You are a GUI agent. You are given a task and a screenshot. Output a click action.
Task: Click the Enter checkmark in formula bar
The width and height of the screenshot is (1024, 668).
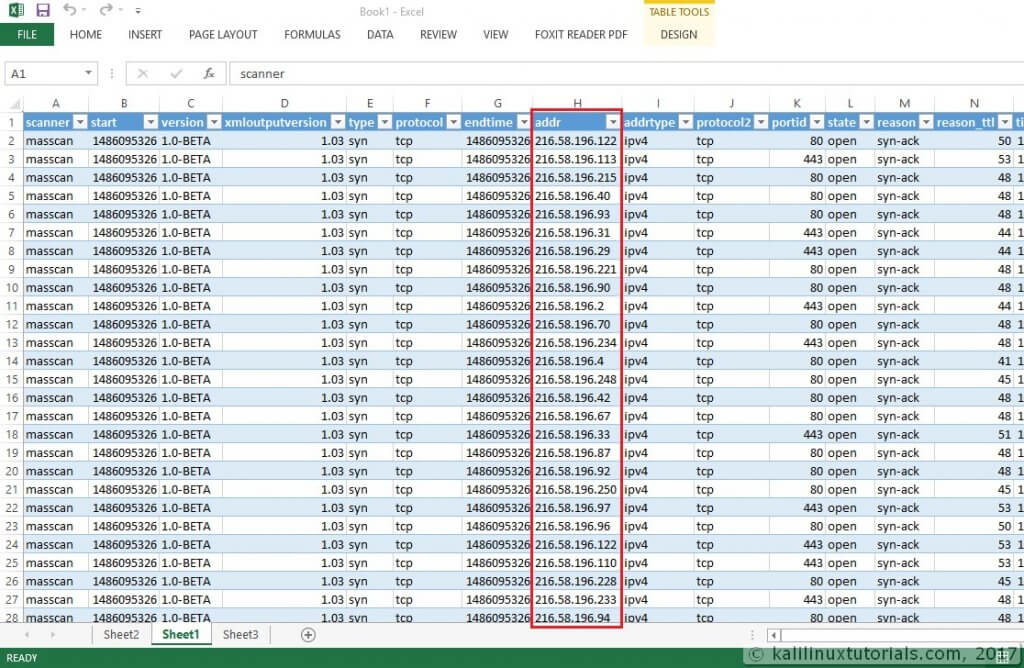pyautogui.click(x=176, y=74)
